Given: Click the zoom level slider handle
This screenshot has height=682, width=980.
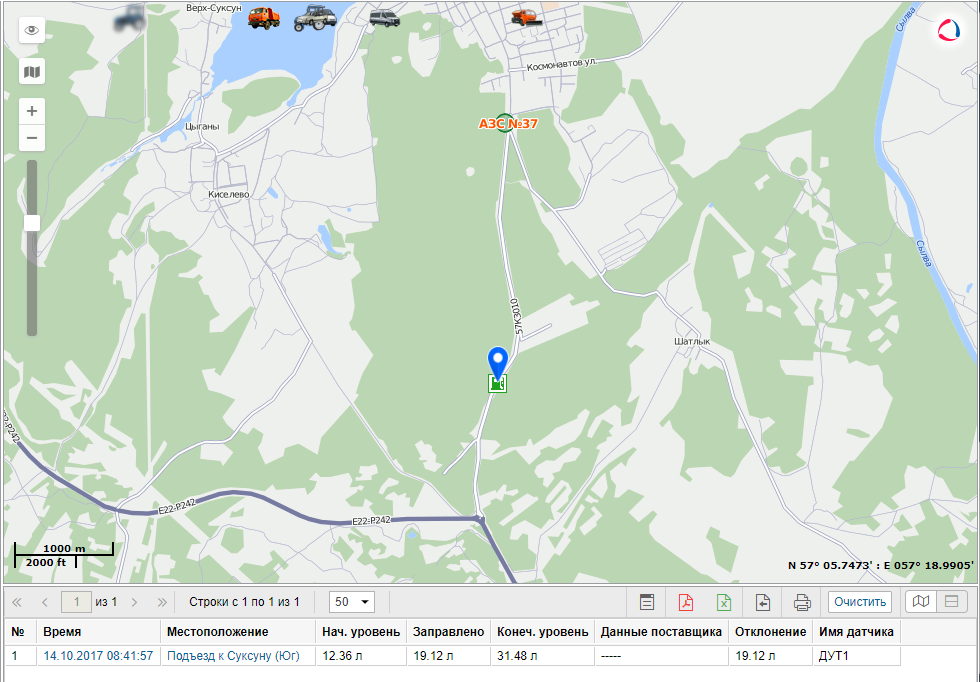Looking at the screenshot, I should 32,223.
